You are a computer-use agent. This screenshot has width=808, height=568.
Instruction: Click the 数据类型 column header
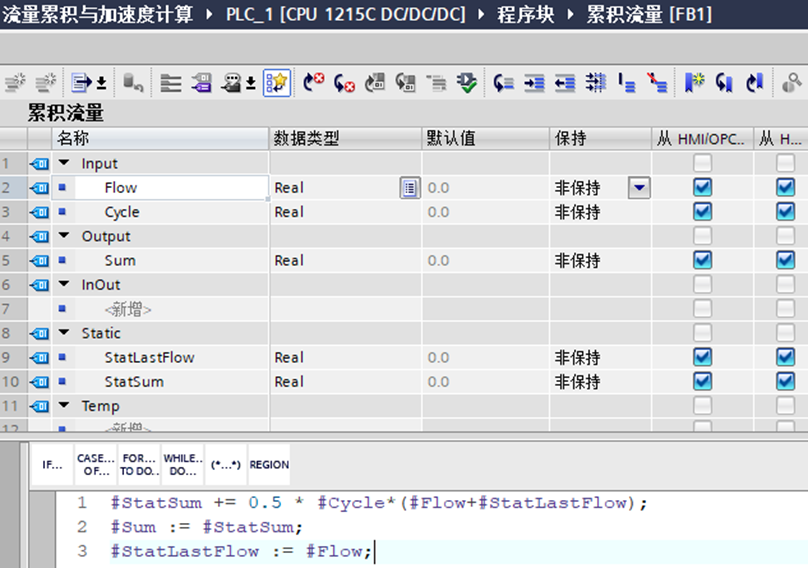click(x=345, y=138)
